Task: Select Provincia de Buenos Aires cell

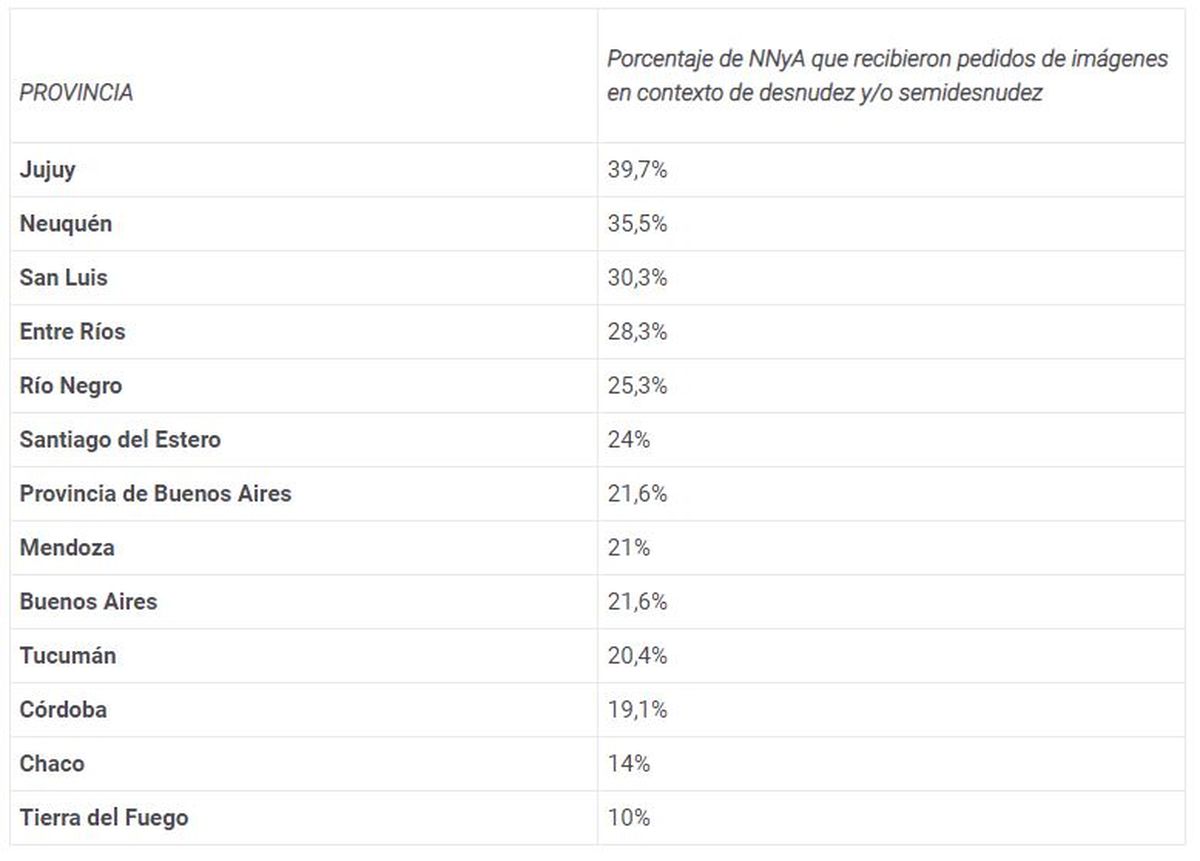Action: pyautogui.click(x=155, y=494)
